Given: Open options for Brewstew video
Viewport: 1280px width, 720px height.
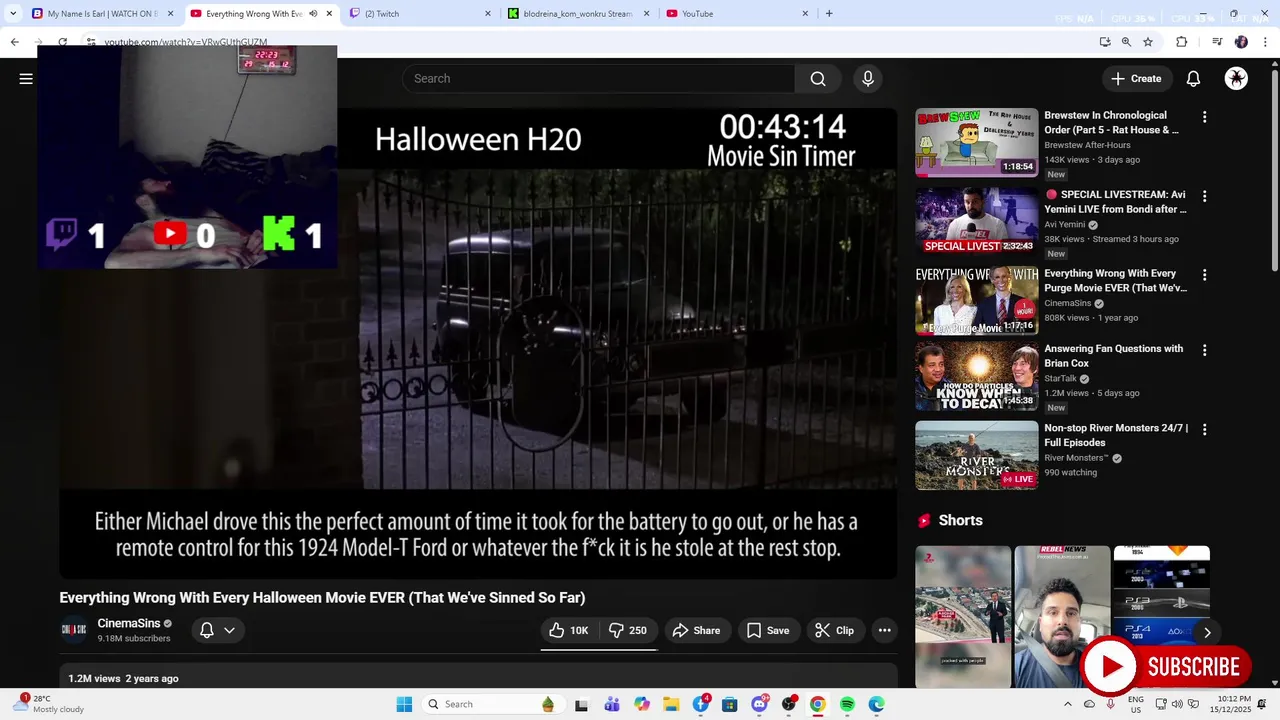Looking at the screenshot, I should point(1204,117).
